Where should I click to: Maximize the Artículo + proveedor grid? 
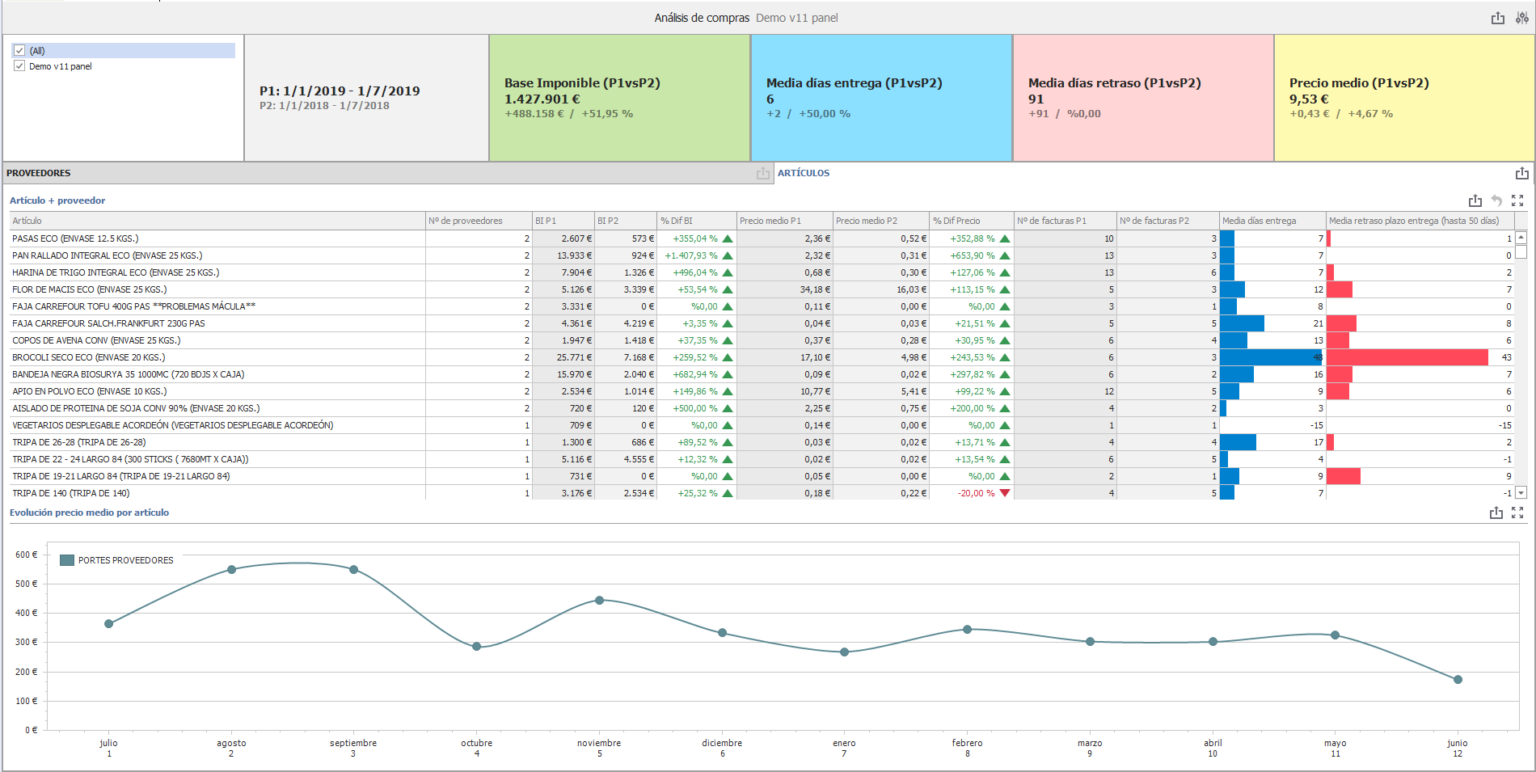1518,200
